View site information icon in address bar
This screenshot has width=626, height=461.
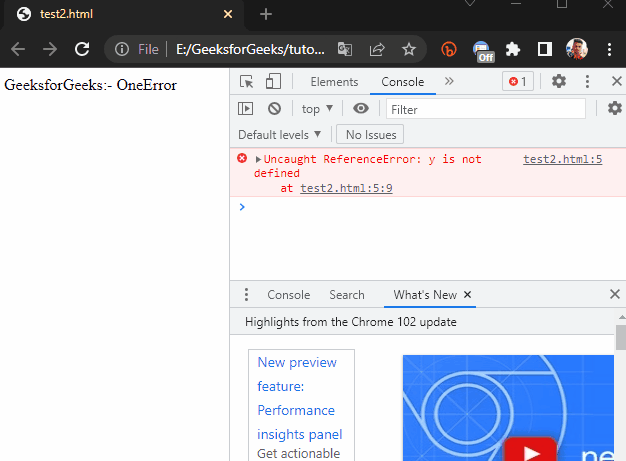122,49
